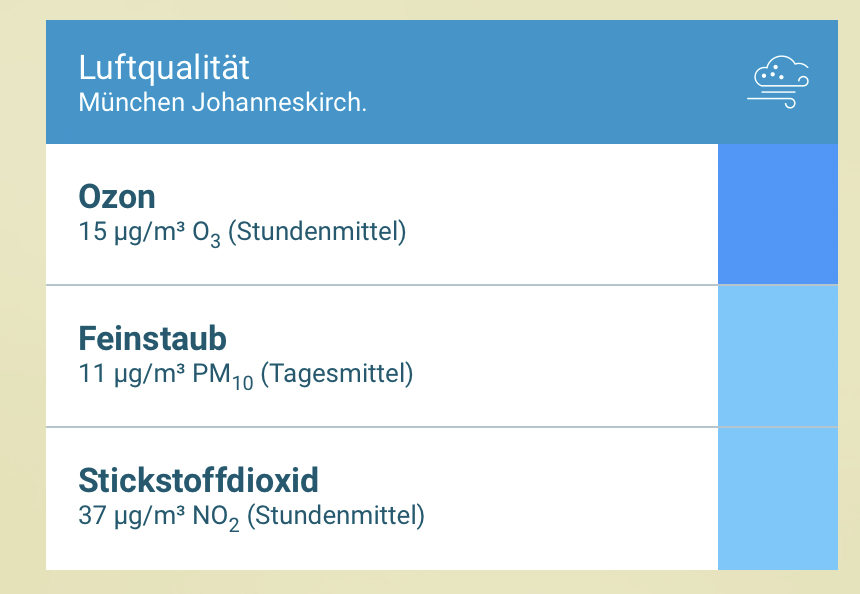Open the Feinstaub row heading
860x594 pixels.
pos(152,339)
